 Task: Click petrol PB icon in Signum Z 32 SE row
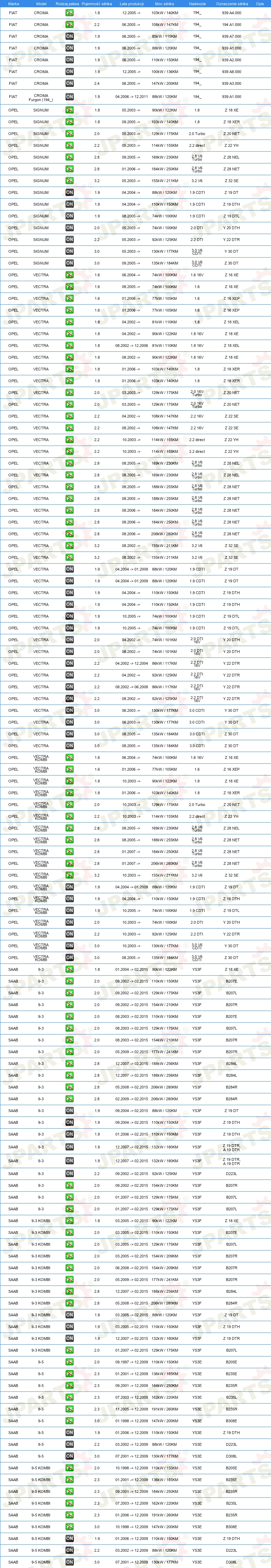(69, 181)
